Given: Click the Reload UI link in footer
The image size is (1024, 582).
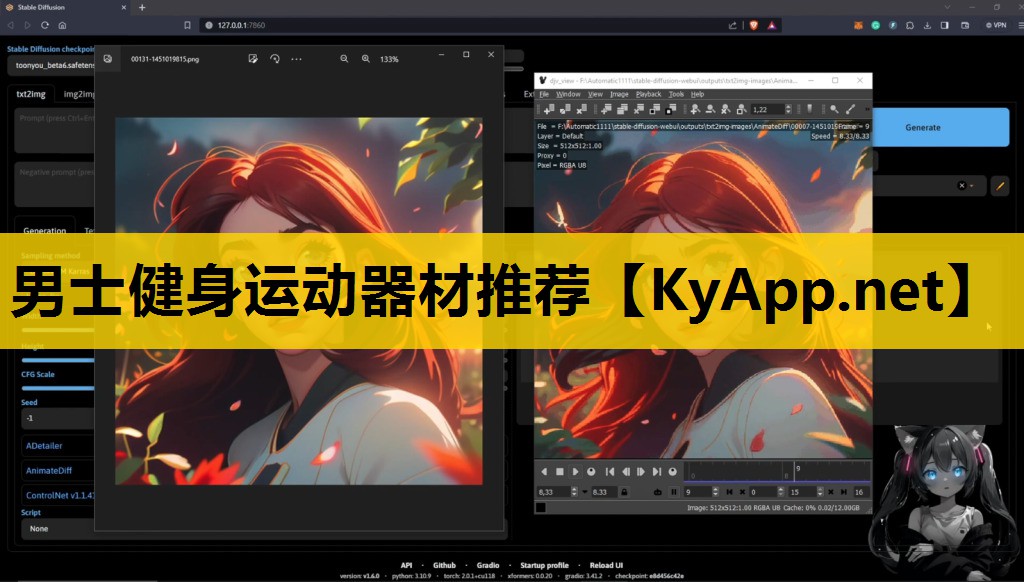Looking at the screenshot, I should click(606, 565).
